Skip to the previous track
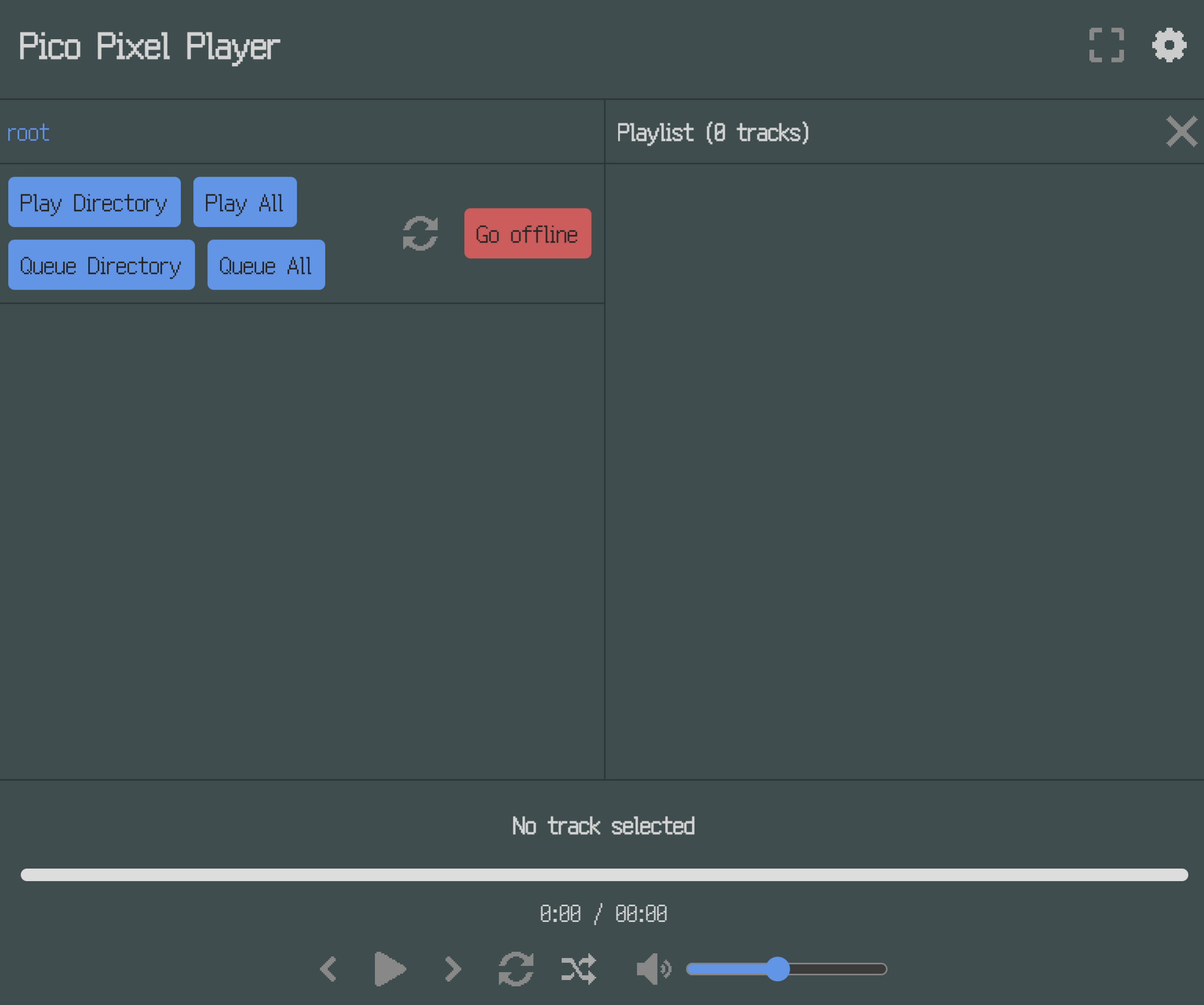Screen dimensions: 1204x1005 click(x=328, y=969)
